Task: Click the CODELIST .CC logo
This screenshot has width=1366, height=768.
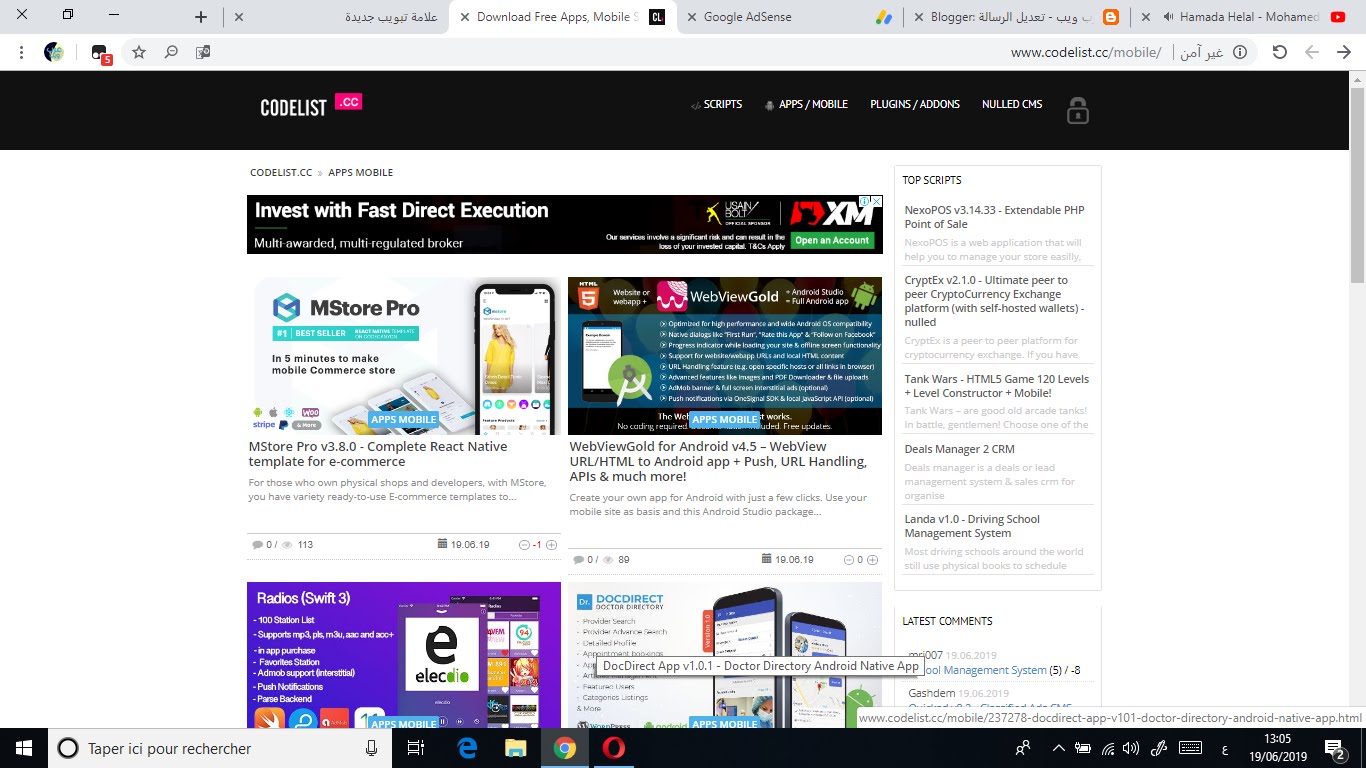Action: click(x=310, y=105)
